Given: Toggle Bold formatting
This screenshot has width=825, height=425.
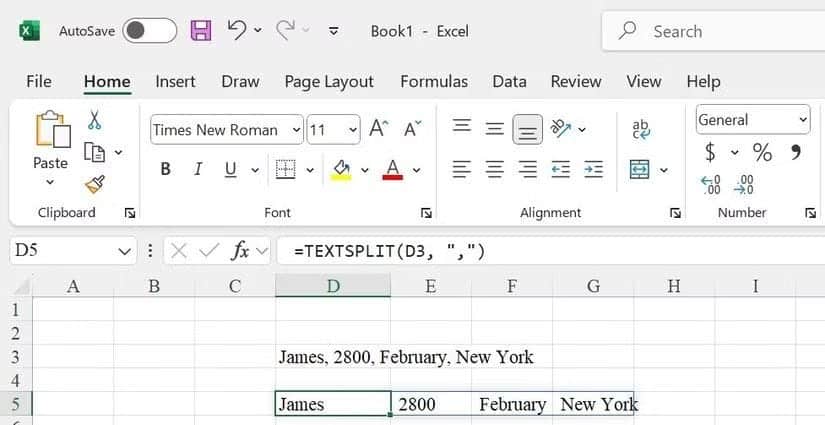Looking at the screenshot, I should (x=165, y=170).
